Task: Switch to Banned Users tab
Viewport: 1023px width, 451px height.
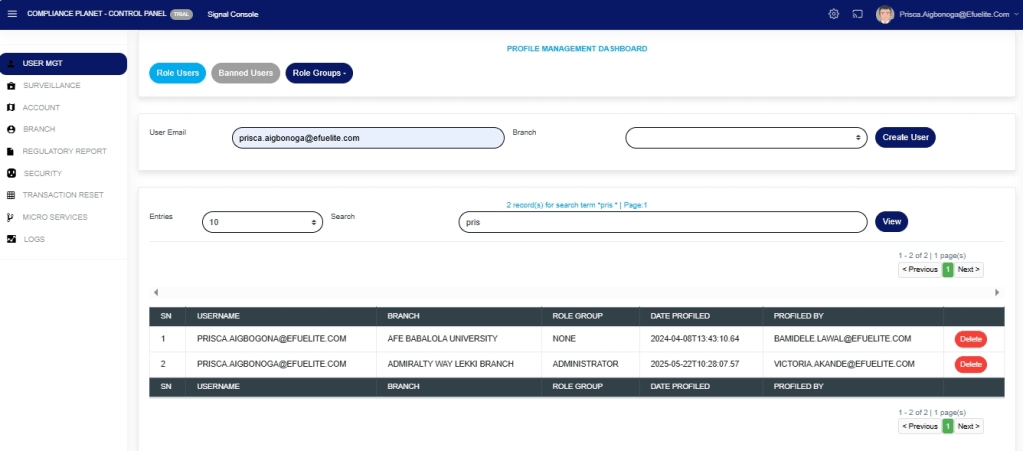Action: point(246,73)
